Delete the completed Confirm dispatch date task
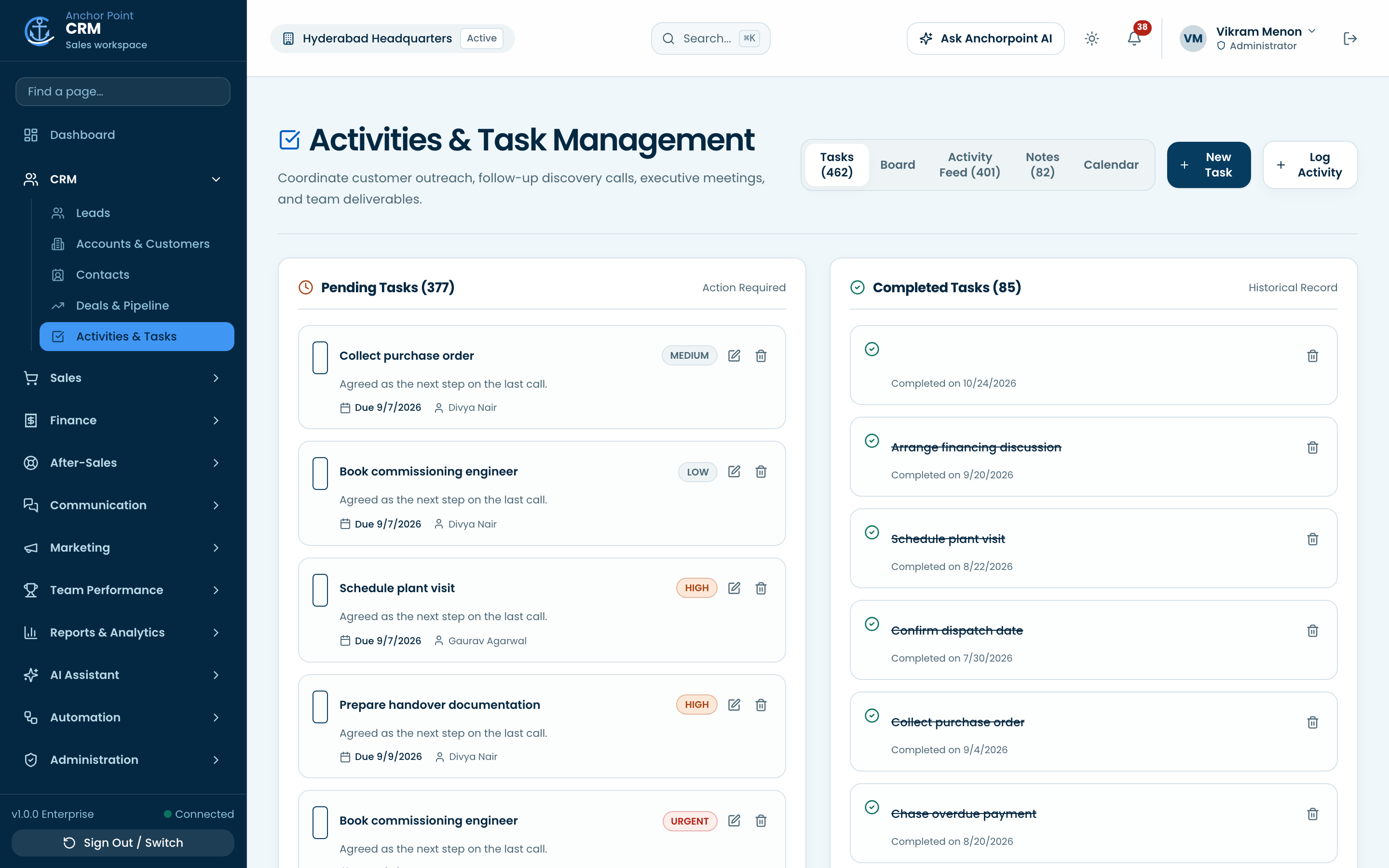The width and height of the screenshot is (1389, 868). [x=1313, y=630]
